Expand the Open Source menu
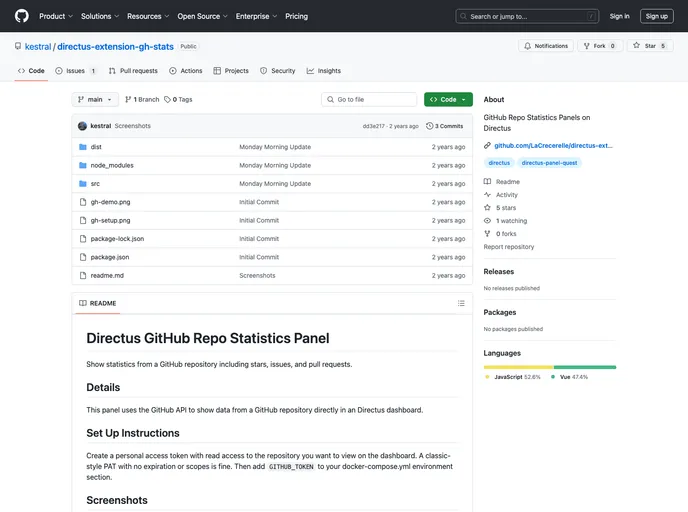 tap(202, 16)
